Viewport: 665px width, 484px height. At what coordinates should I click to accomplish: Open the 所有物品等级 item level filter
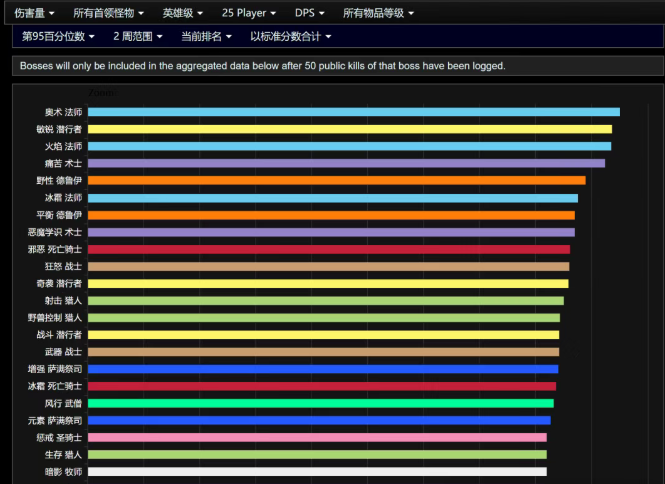(378, 13)
